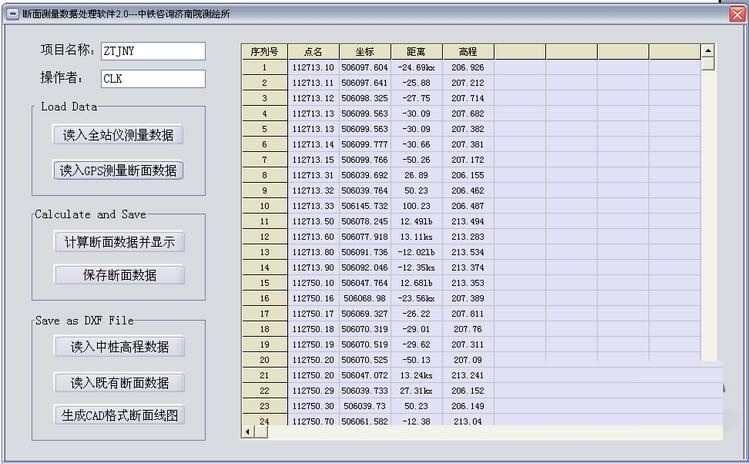This screenshot has height=464, width=749.
Task: Select the 序列号 column header
Action: [264, 52]
